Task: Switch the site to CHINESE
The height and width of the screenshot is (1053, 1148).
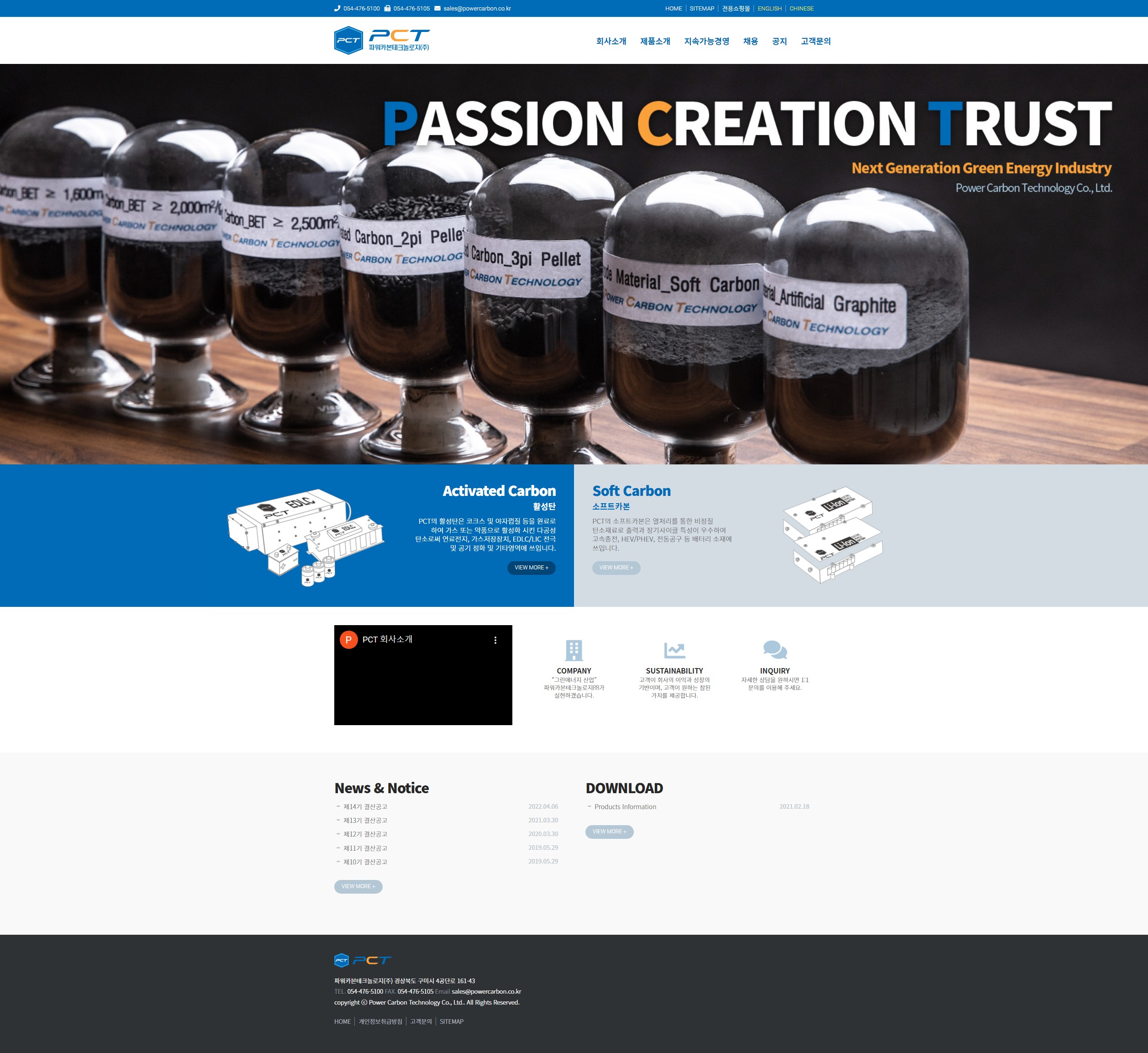Action: (801, 9)
